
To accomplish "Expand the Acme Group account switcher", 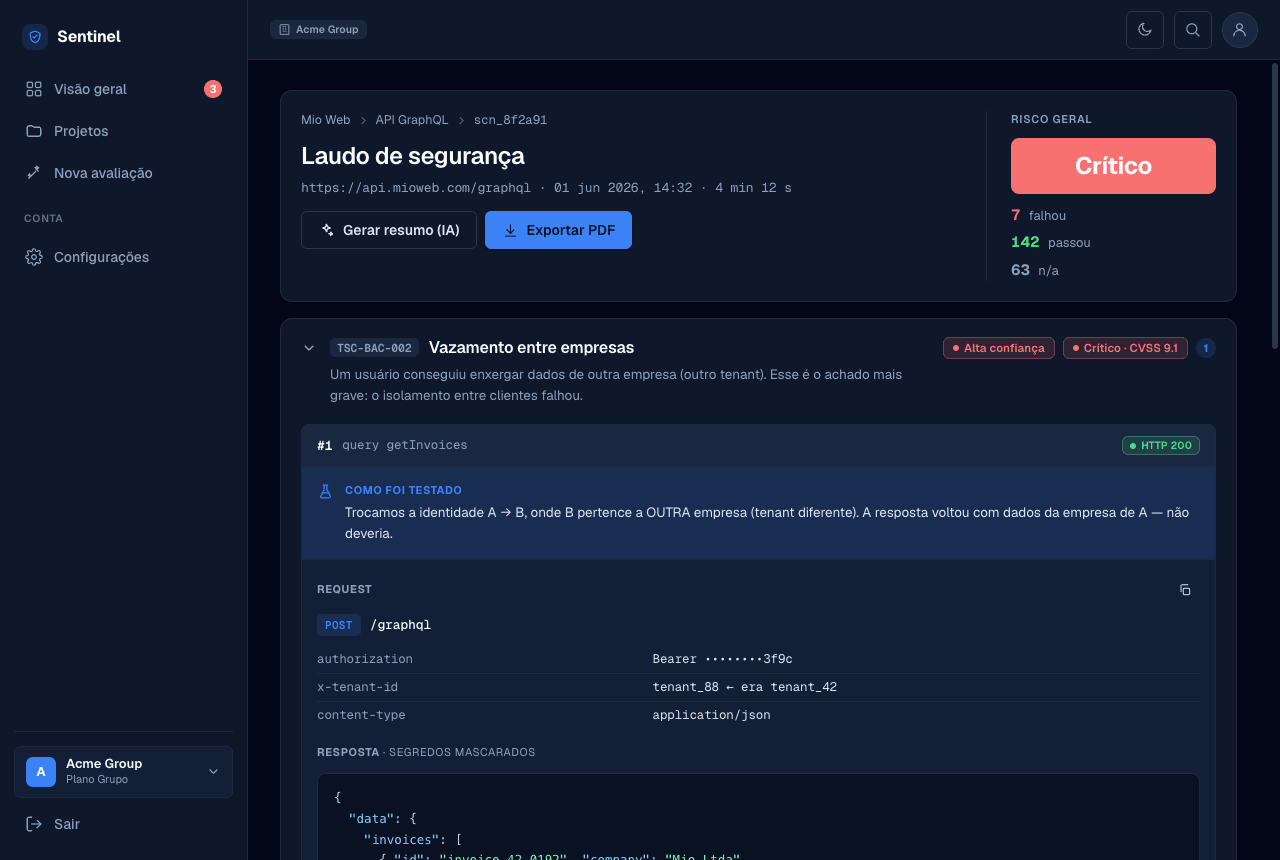I will point(124,772).
